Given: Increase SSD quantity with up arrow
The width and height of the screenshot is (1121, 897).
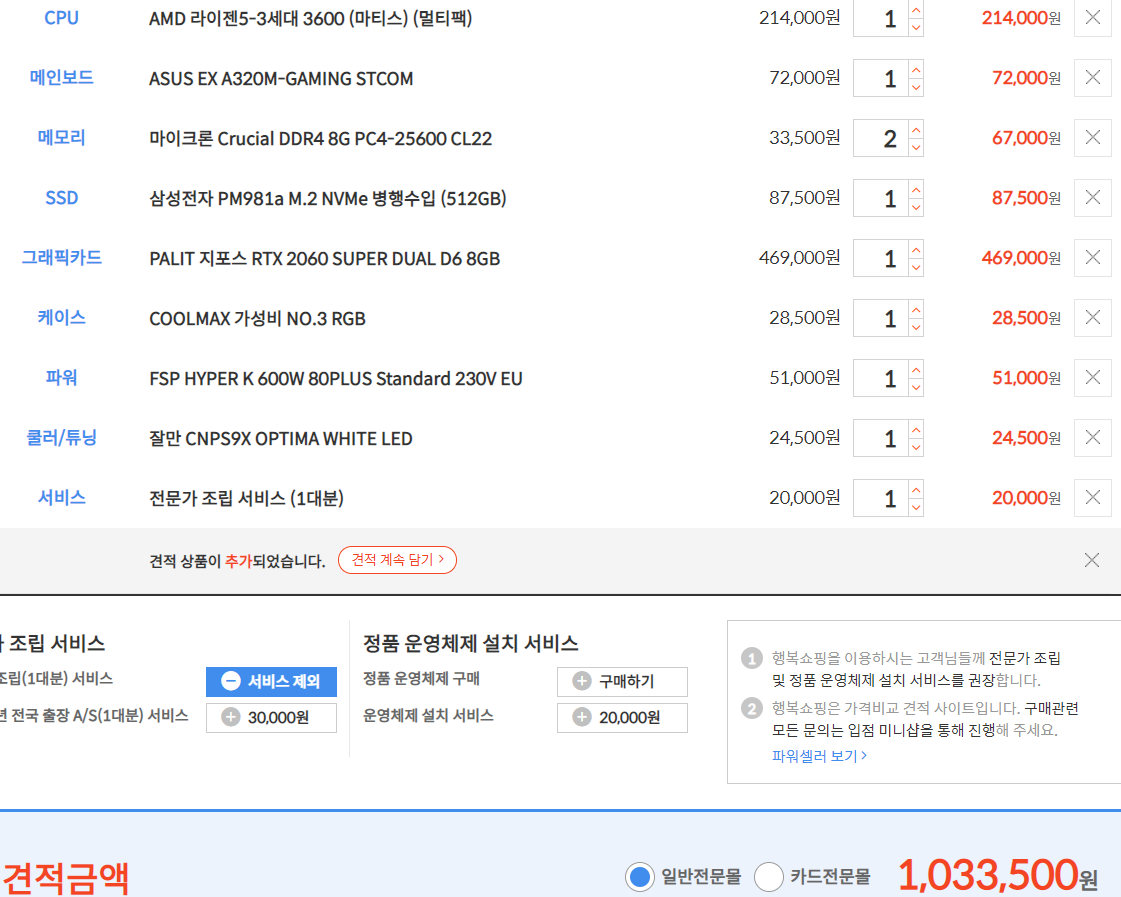Looking at the screenshot, I should click(x=916, y=189).
